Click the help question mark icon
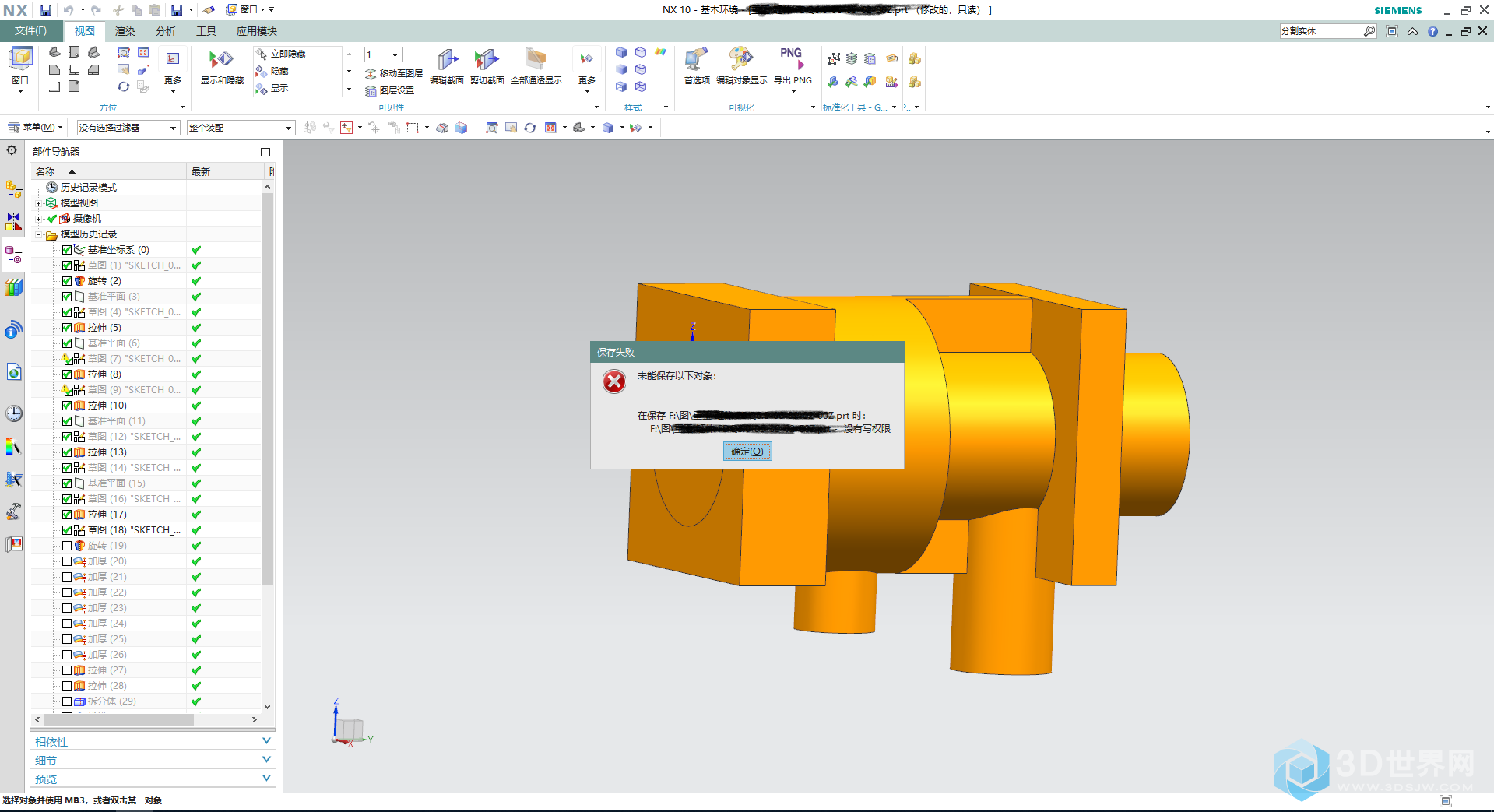 pyautogui.click(x=1432, y=32)
